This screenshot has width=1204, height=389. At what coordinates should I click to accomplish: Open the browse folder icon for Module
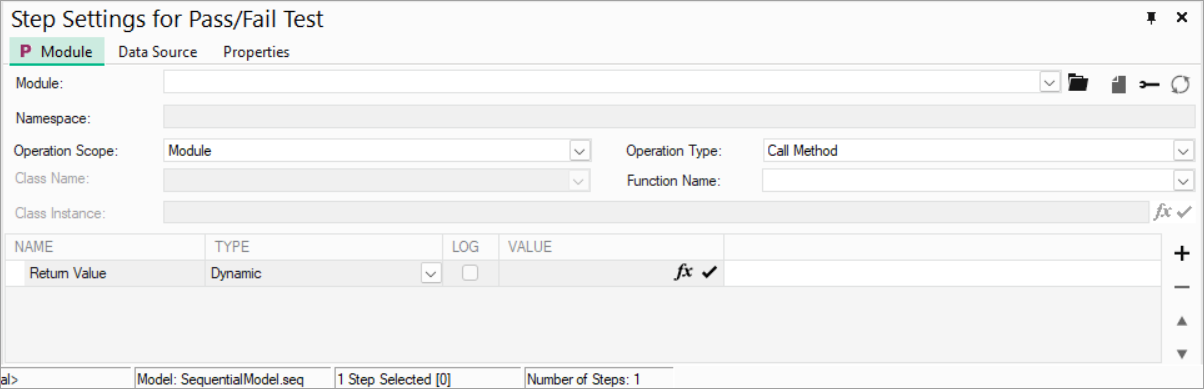pos(1077,83)
